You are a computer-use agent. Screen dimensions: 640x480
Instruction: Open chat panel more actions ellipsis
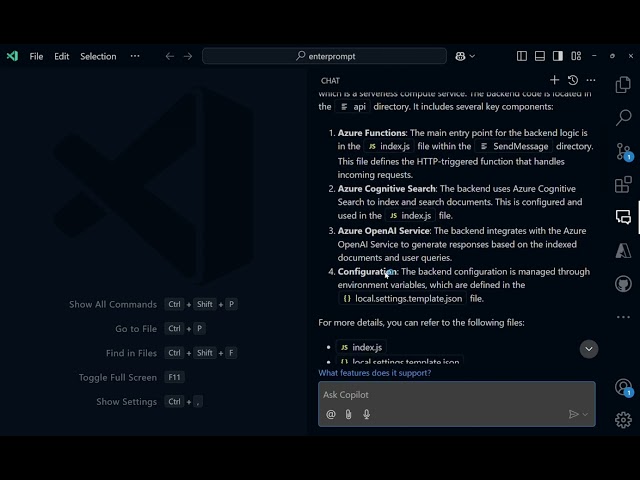click(591, 80)
